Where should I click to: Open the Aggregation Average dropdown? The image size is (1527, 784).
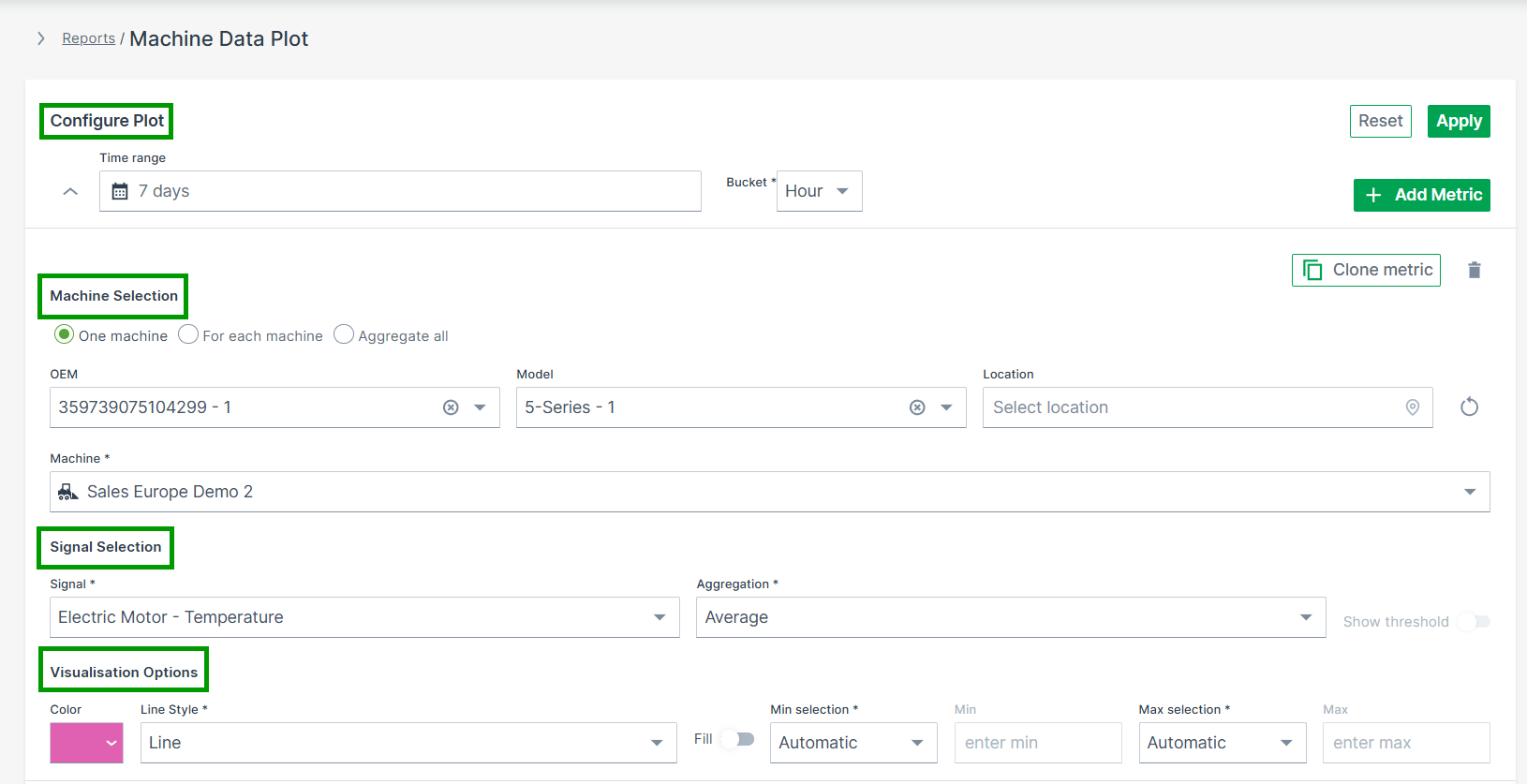coord(1010,617)
